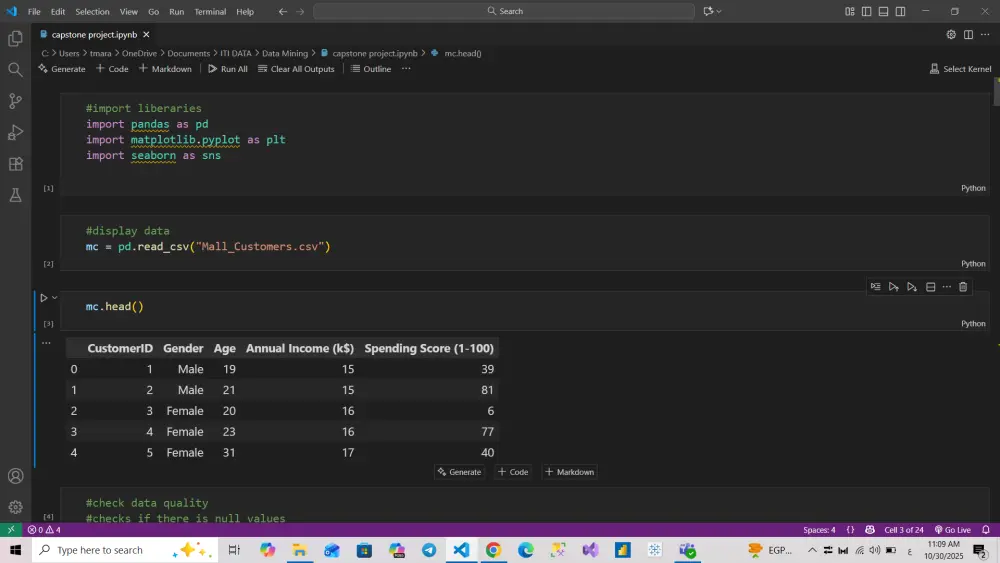Open cell toolbar More Actions ellipsis

coord(947,287)
